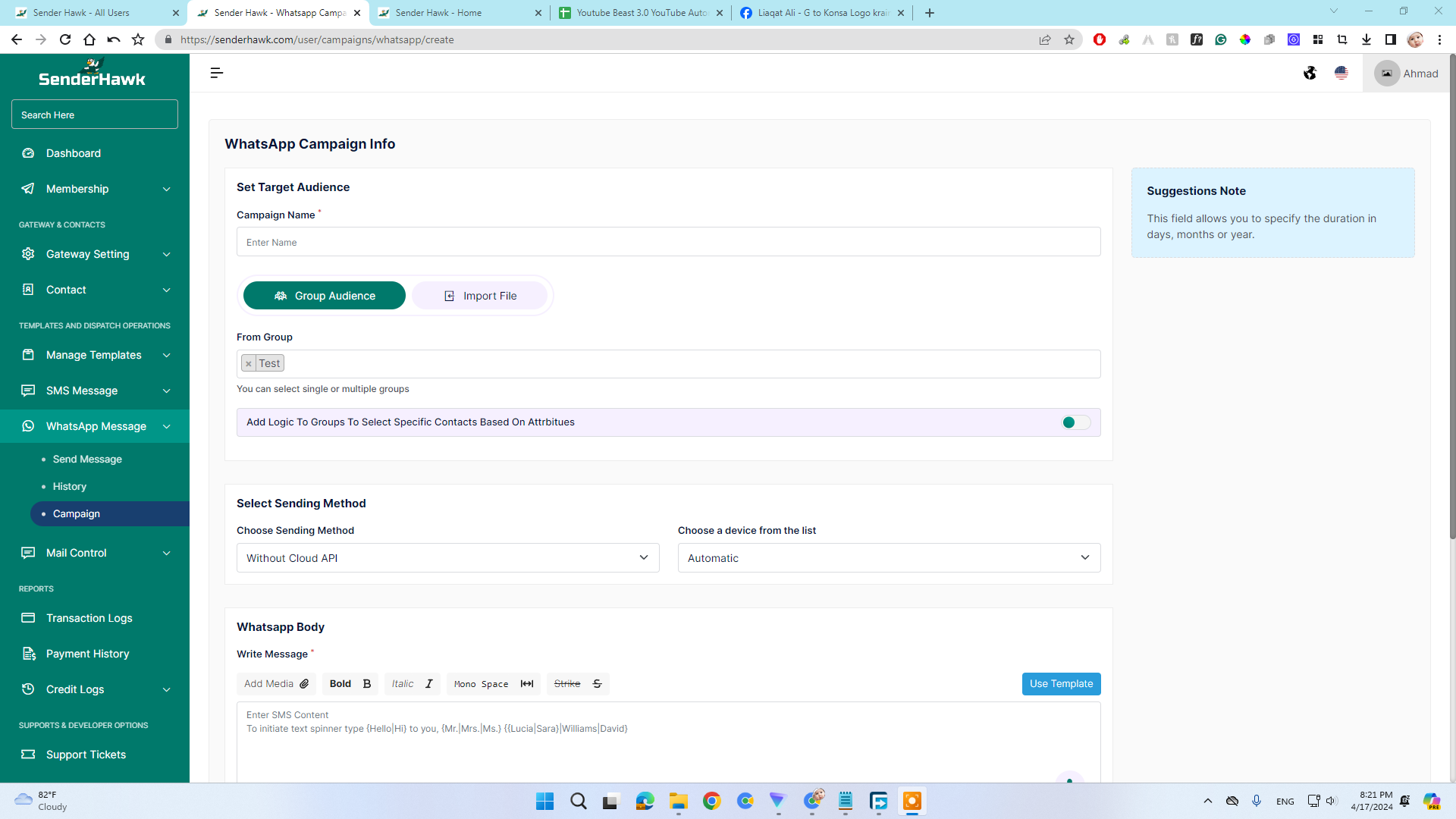
Task: Click in the Write Message textarea
Action: tap(668, 743)
